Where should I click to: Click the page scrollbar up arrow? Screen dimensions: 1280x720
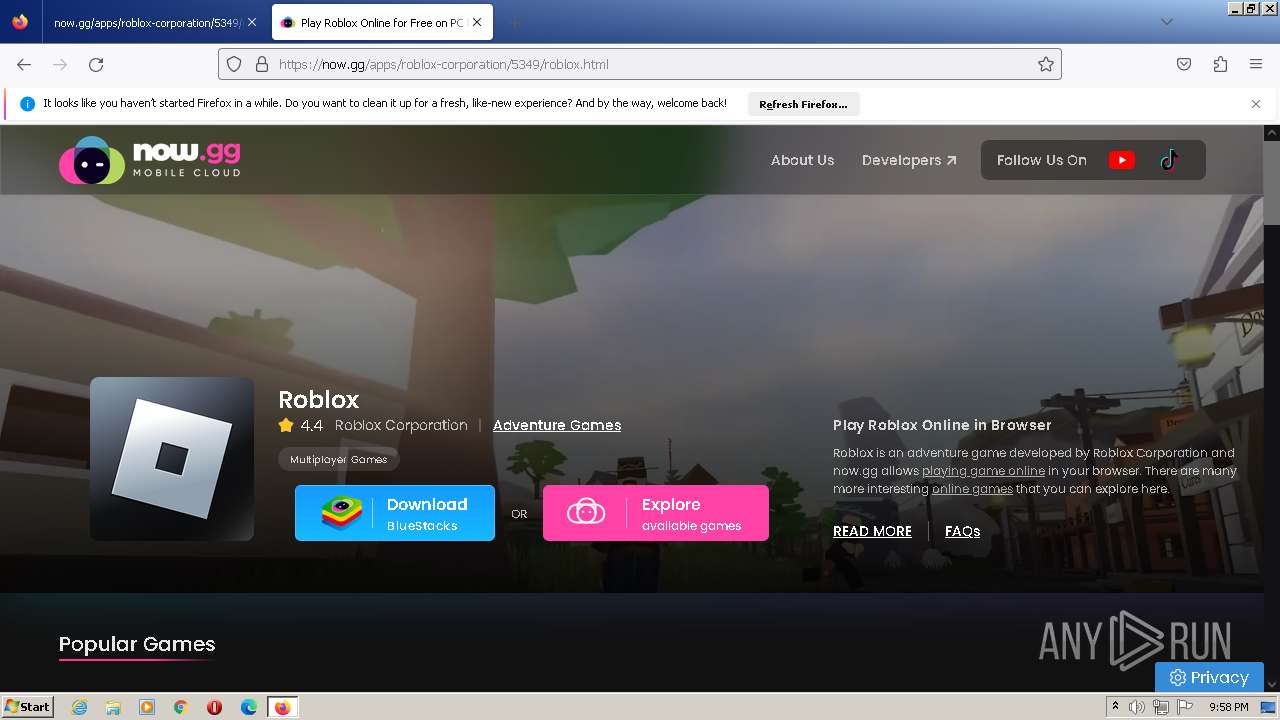pyautogui.click(x=1272, y=132)
